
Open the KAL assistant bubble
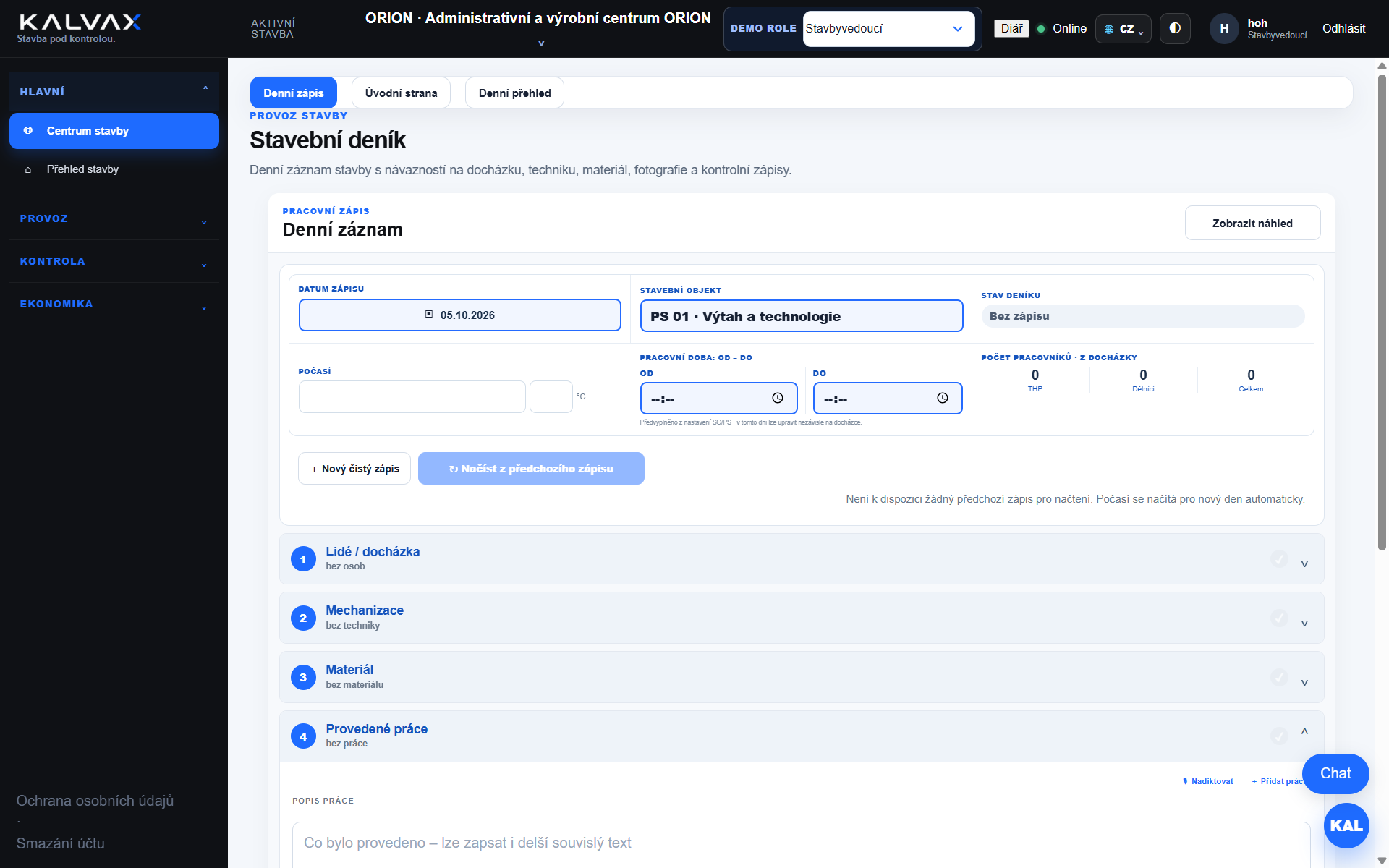point(1346,825)
